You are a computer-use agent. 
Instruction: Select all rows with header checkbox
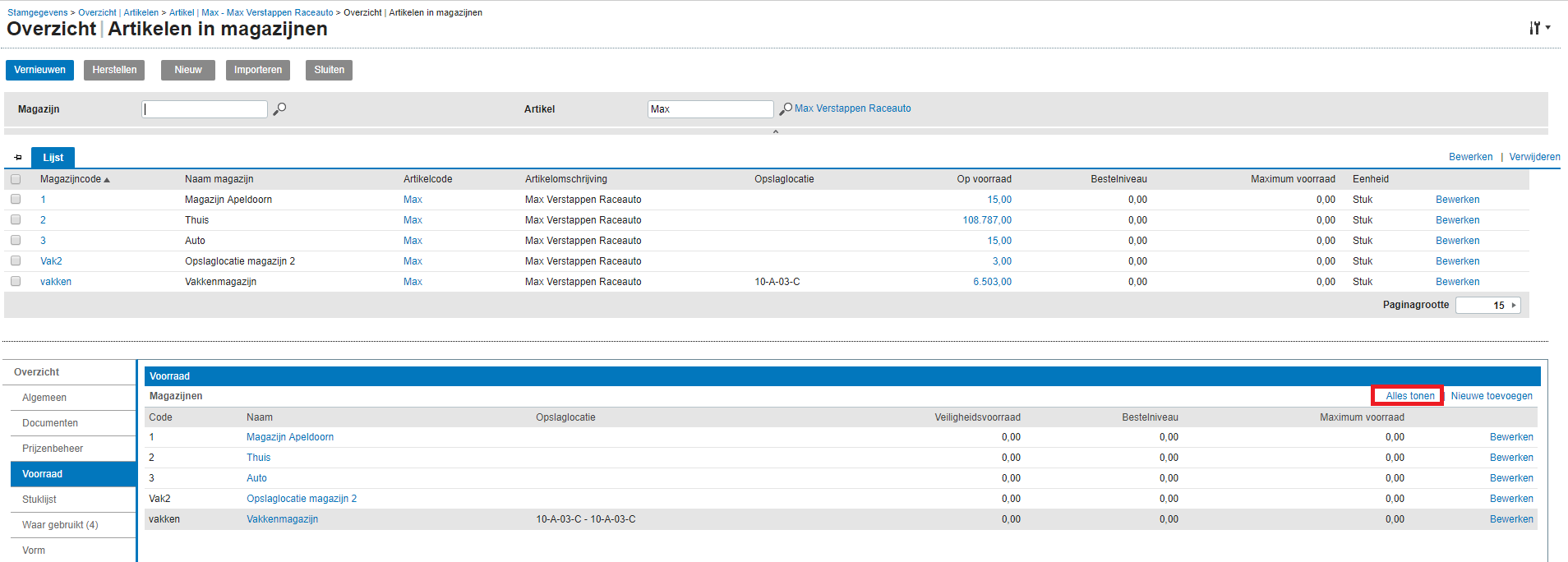[16, 179]
